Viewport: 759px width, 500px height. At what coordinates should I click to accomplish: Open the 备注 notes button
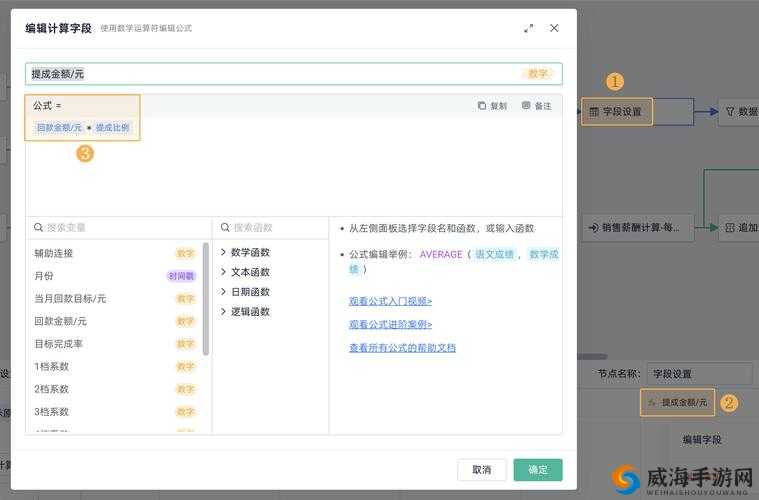(x=537, y=106)
